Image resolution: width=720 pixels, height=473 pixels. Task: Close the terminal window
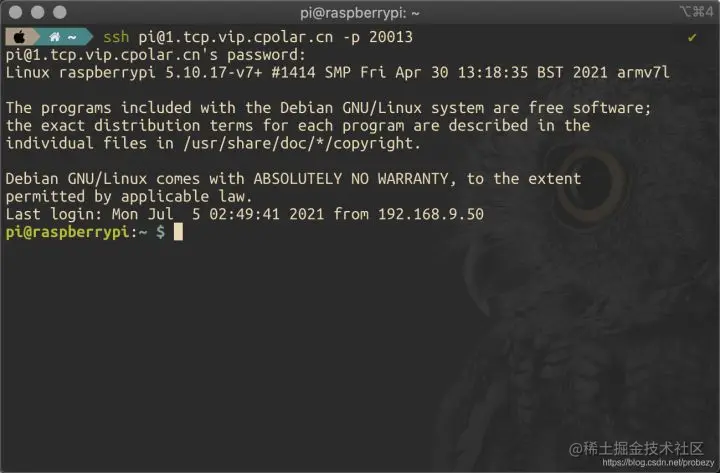[x=16, y=12]
